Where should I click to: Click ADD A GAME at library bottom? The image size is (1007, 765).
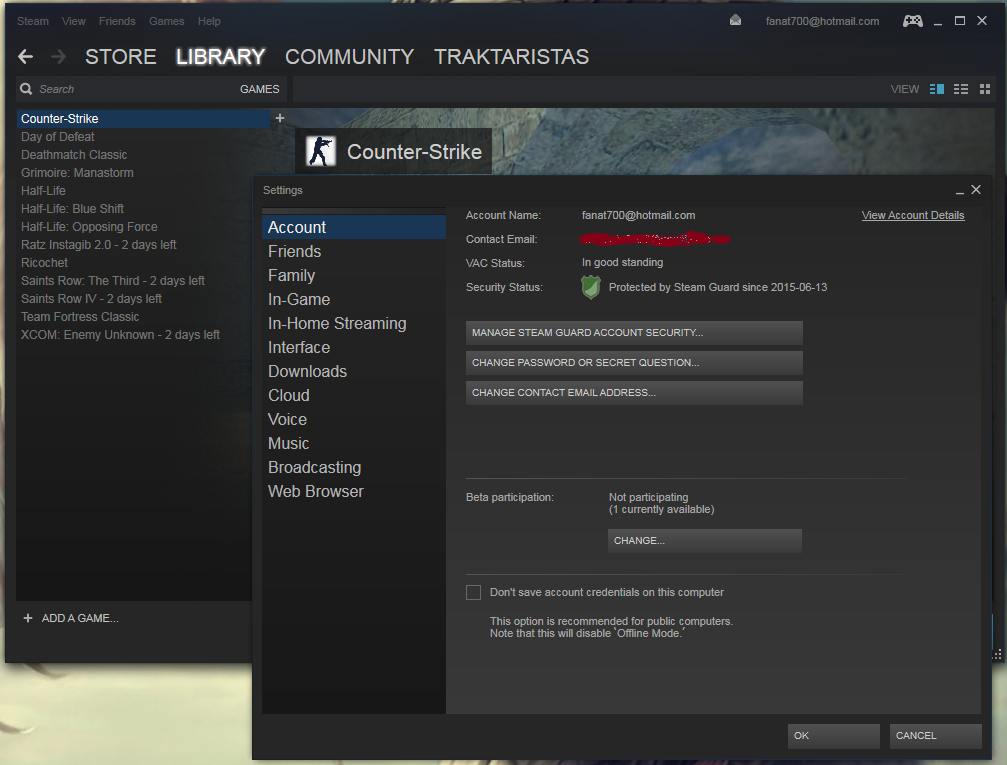pyautogui.click(x=80, y=618)
